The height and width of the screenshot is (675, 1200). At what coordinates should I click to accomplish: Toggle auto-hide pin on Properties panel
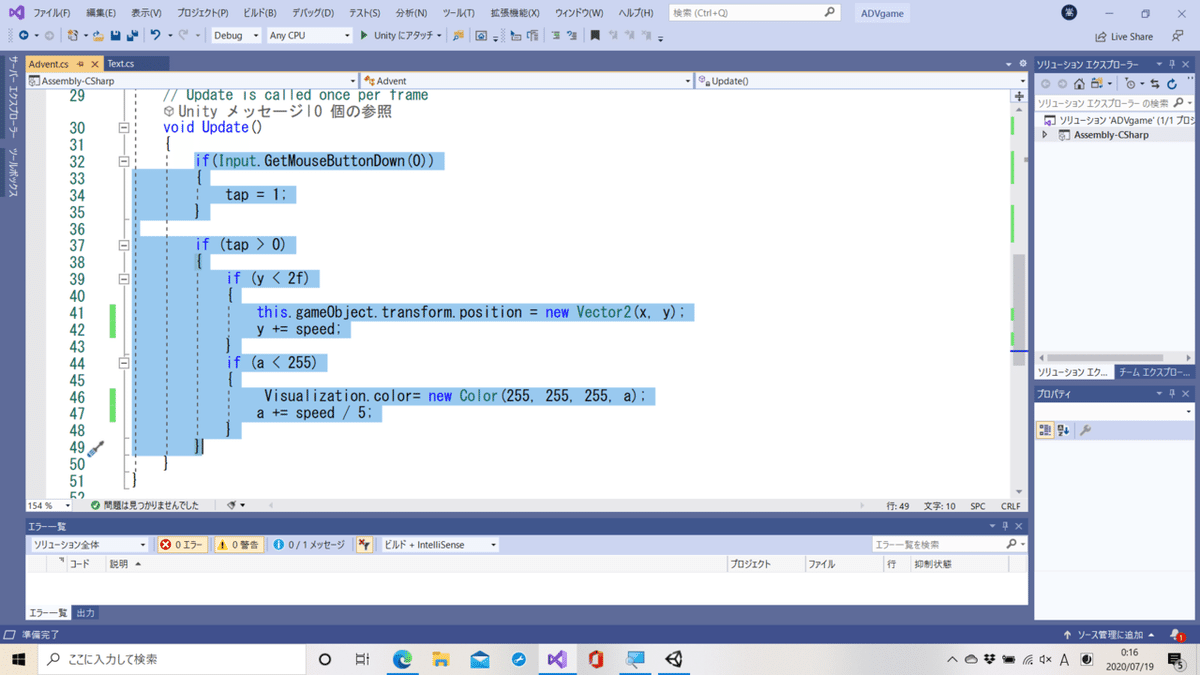pos(1173,394)
